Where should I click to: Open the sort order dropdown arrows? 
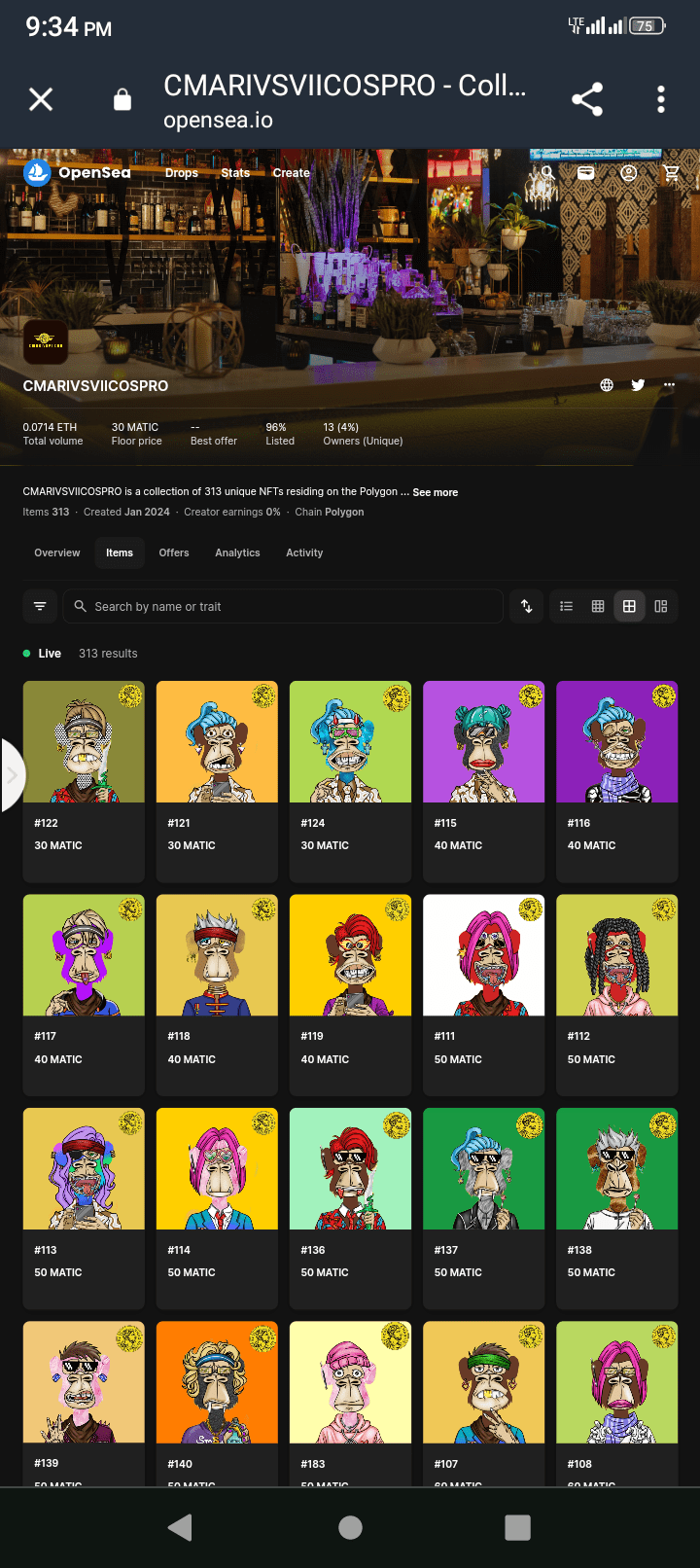527,606
